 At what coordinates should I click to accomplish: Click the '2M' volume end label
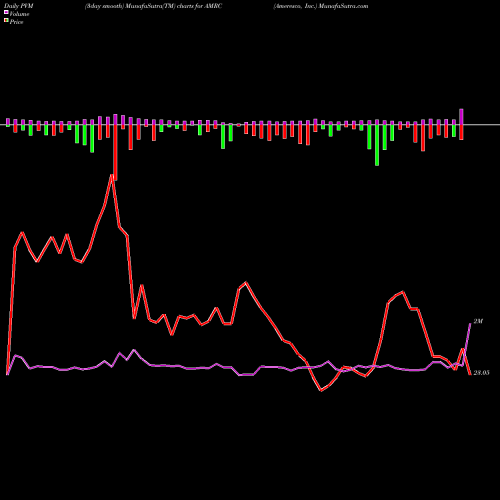(478, 321)
